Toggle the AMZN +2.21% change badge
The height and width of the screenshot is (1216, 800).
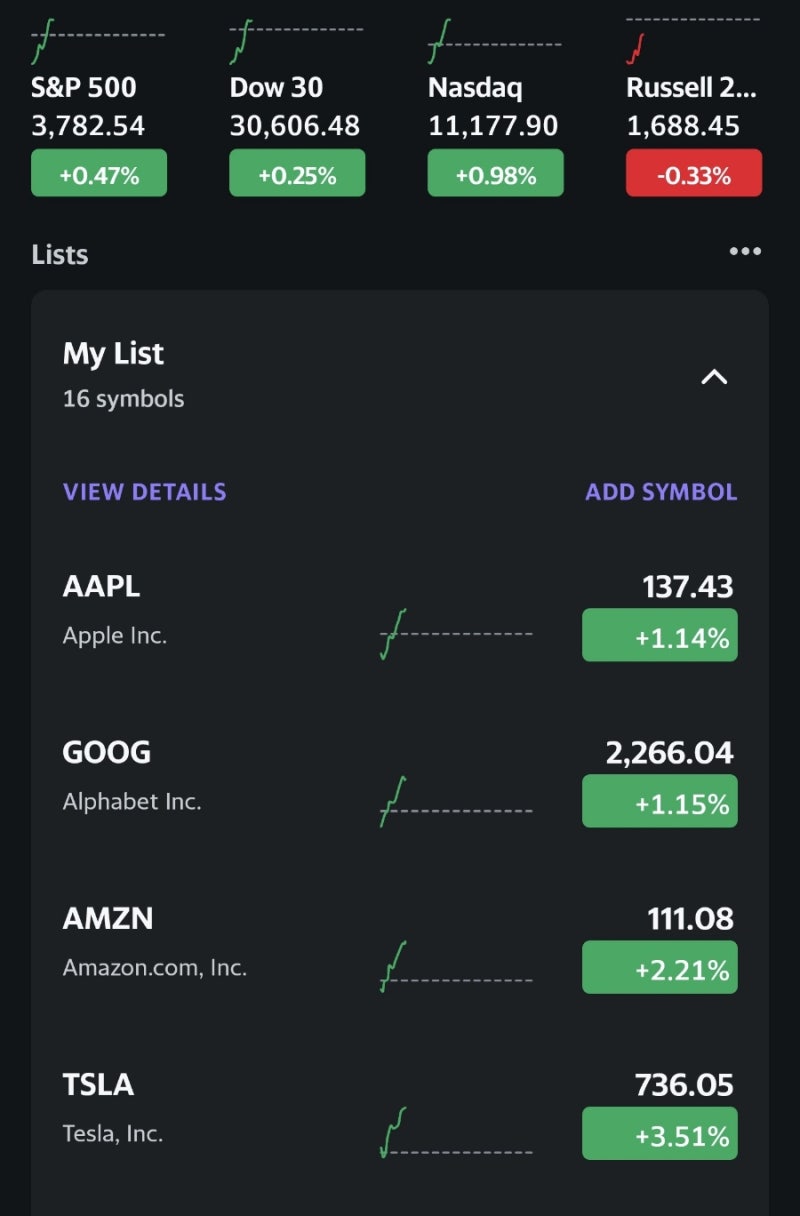click(x=660, y=968)
